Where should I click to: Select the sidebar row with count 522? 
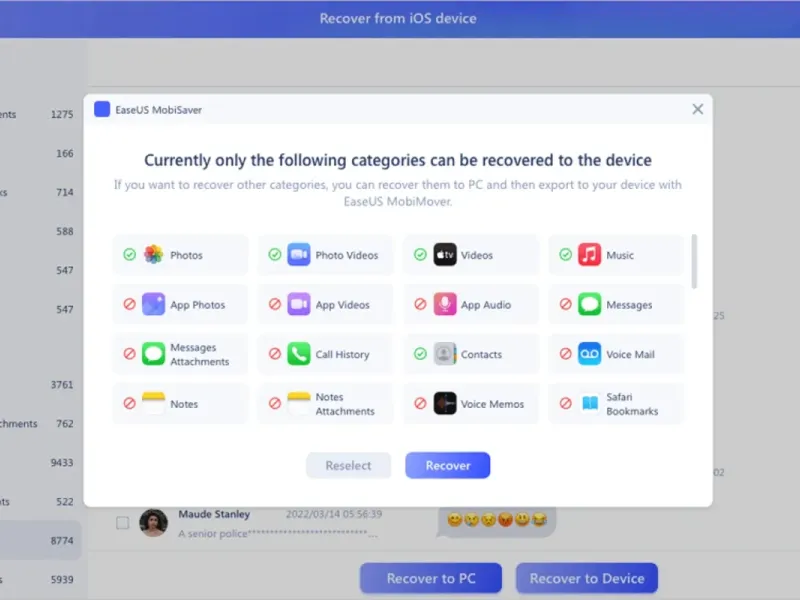pyautogui.click(x=41, y=502)
